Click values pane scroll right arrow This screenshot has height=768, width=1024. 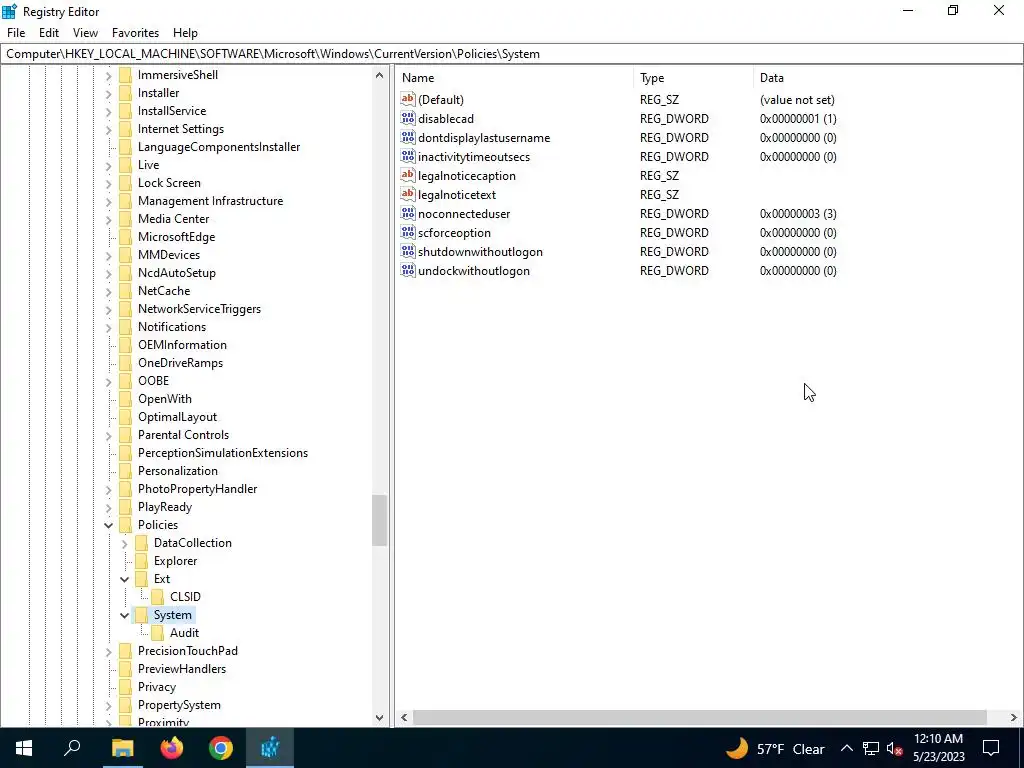point(1014,717)
